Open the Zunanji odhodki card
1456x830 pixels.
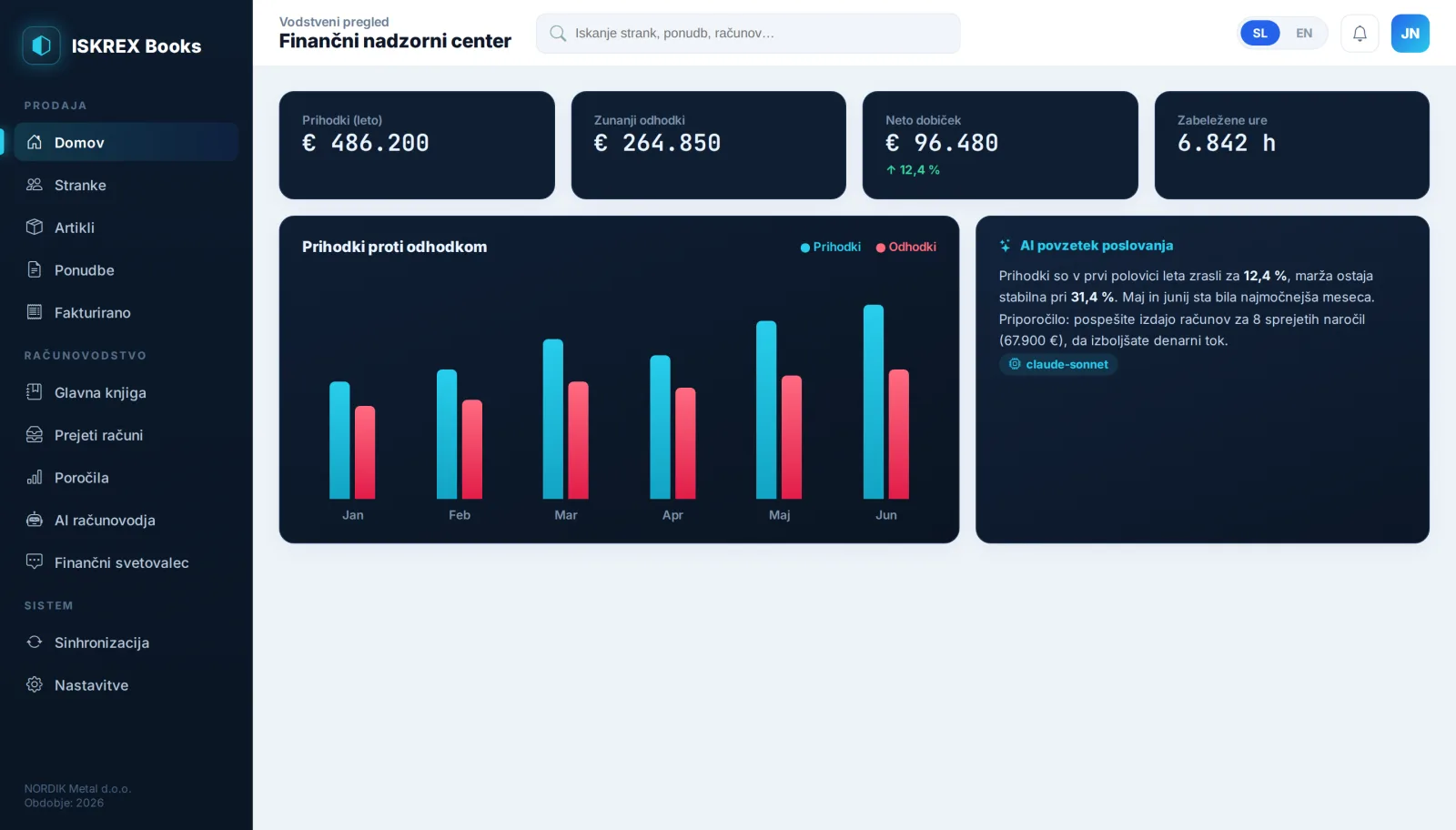click(709, 145)
